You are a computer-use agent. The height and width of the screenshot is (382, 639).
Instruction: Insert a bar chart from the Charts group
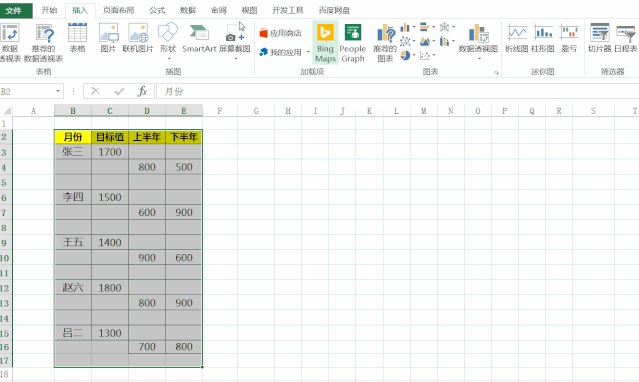[x=424, y=27]
